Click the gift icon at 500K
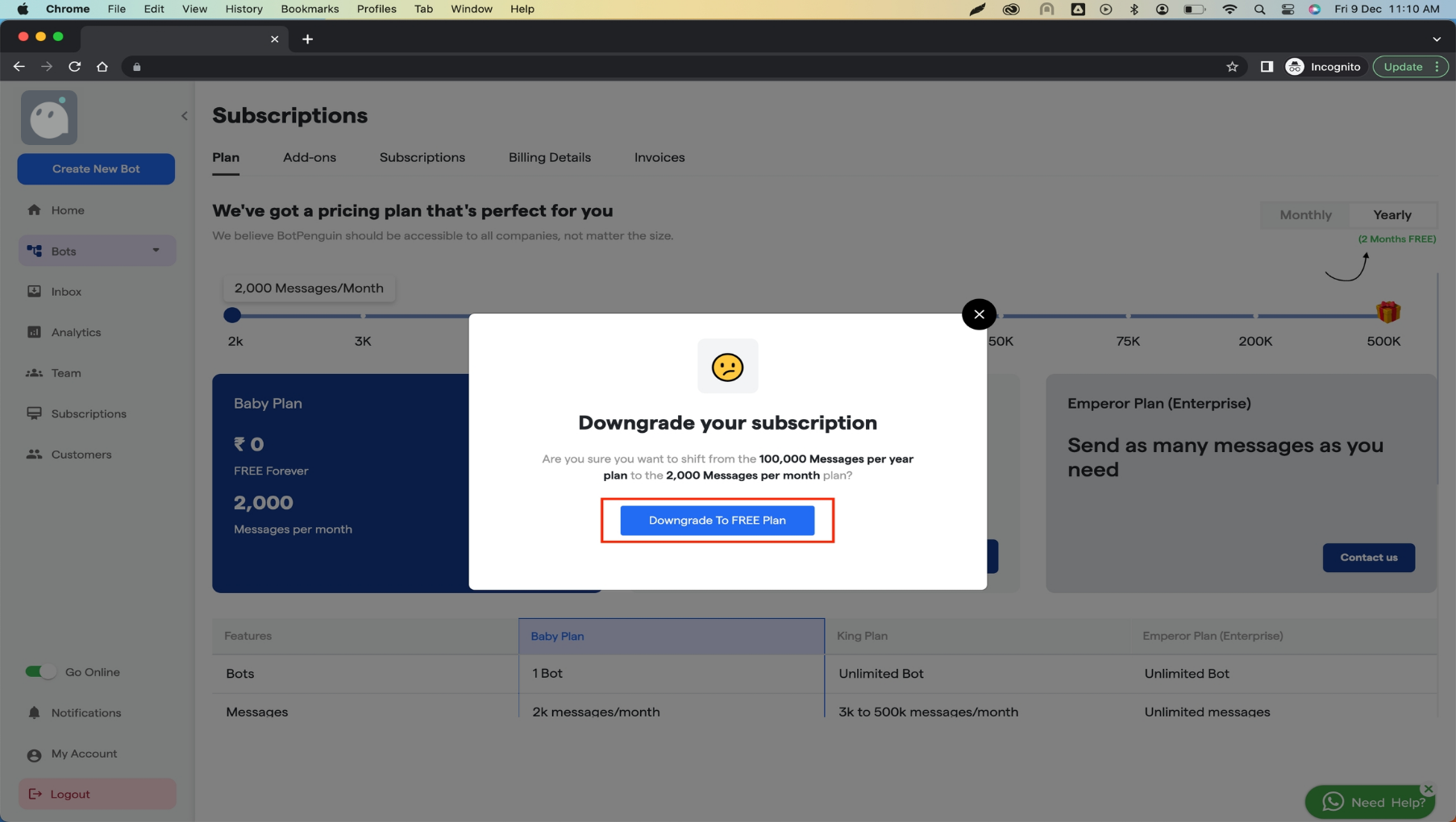Screen dimensions: 1456x822 (x=1387, y=312)
